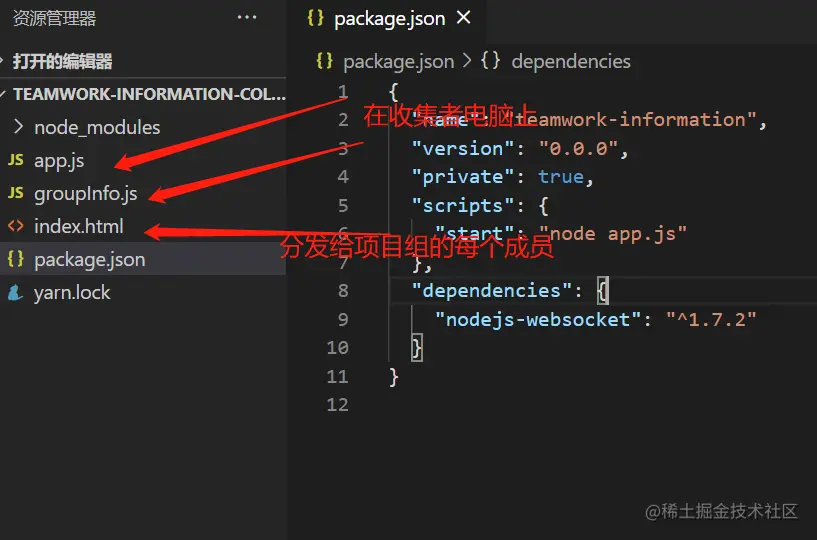
Task: Click the "0.0.0" version value
Action: coord(578,149)
